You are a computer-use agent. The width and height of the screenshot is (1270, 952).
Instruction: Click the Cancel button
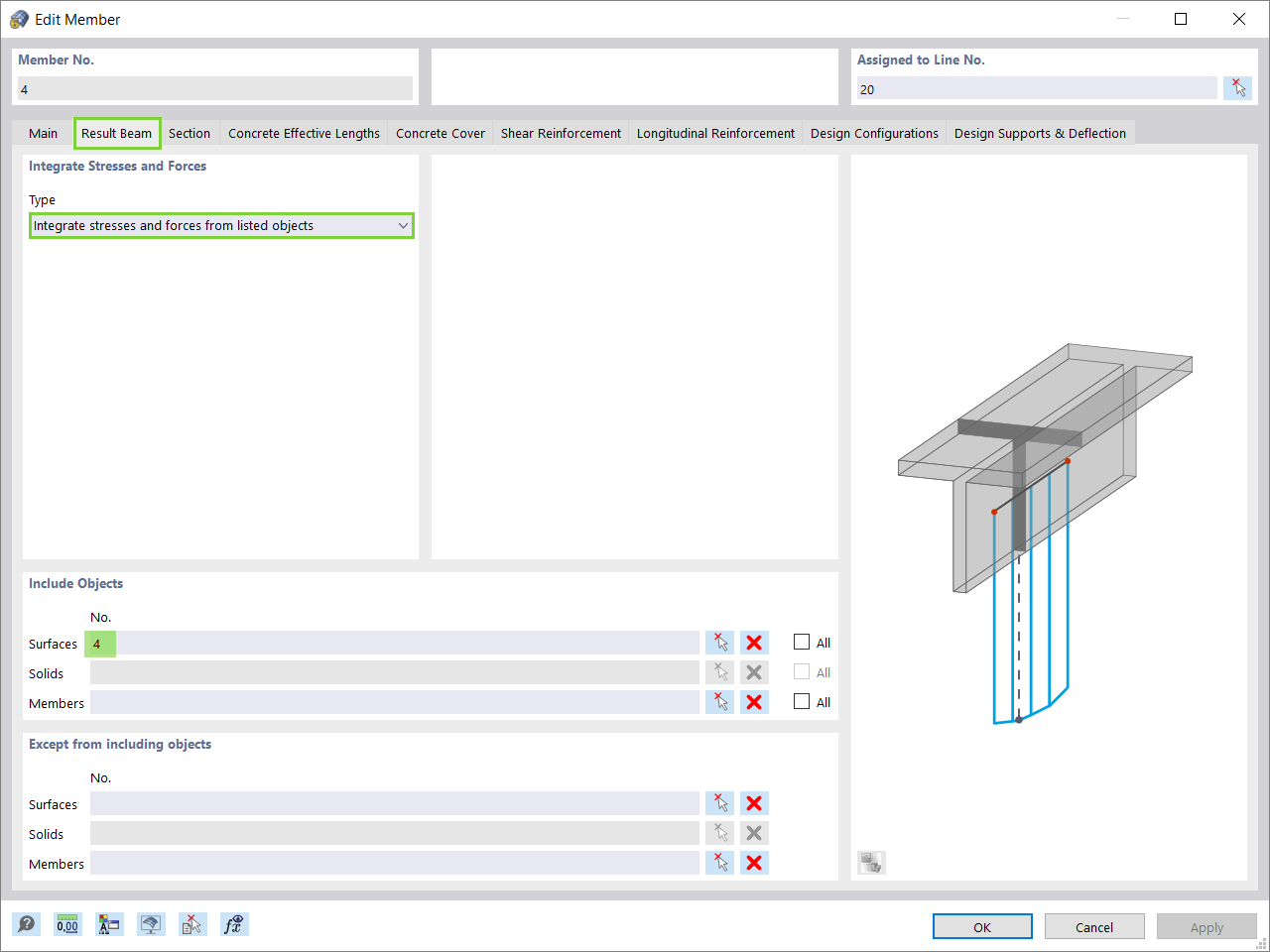point(1094,926)
